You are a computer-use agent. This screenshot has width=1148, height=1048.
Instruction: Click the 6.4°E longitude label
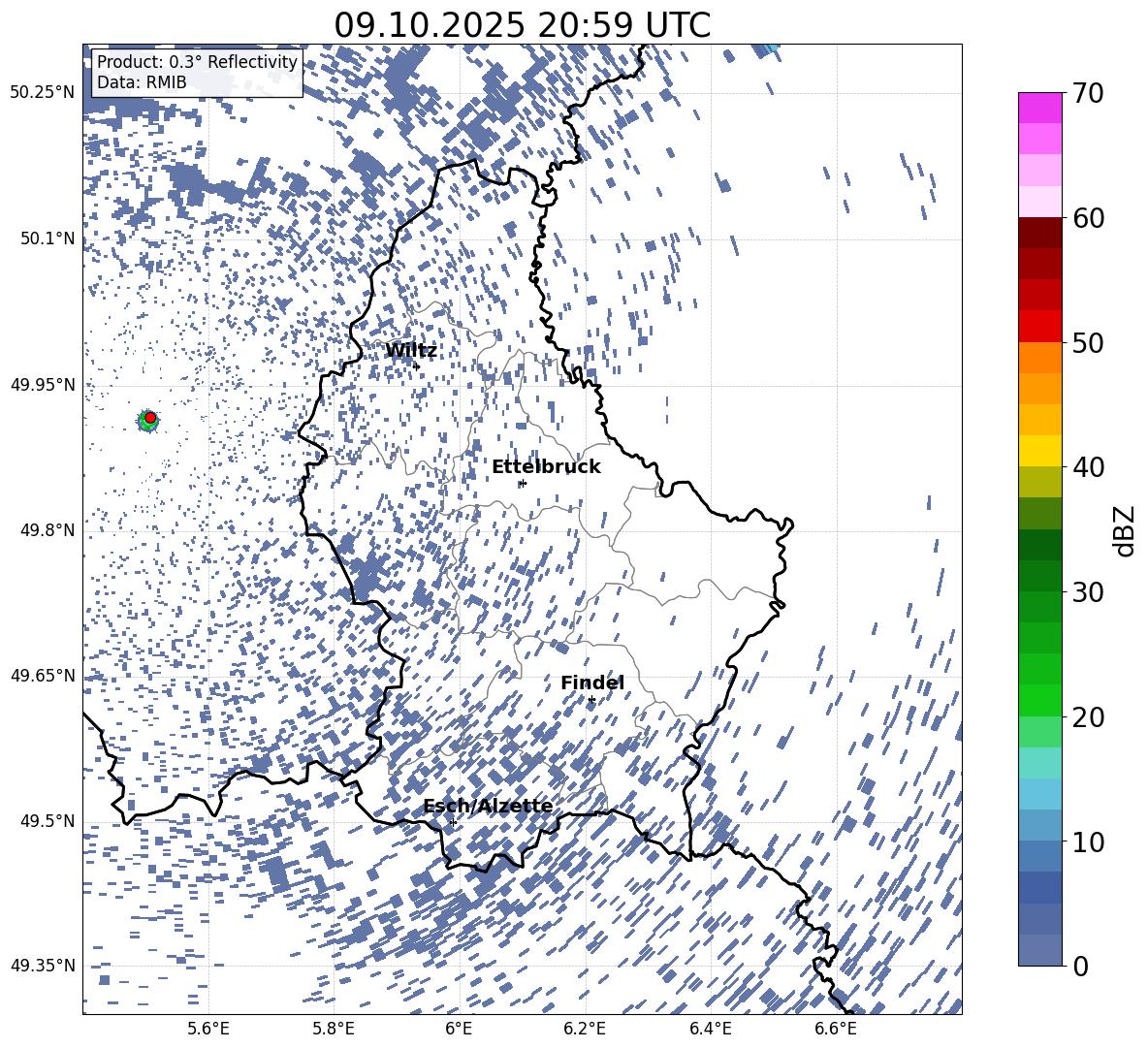(x=710, y=1029)
